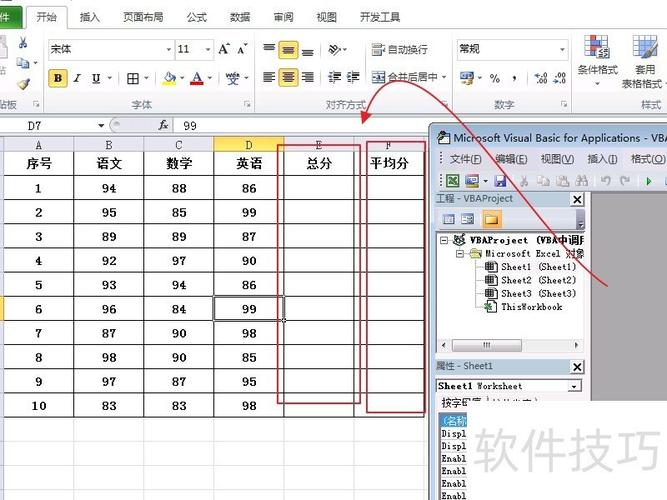Click the Font Color red A
The image size is (667, 500).
click(197, 78)
